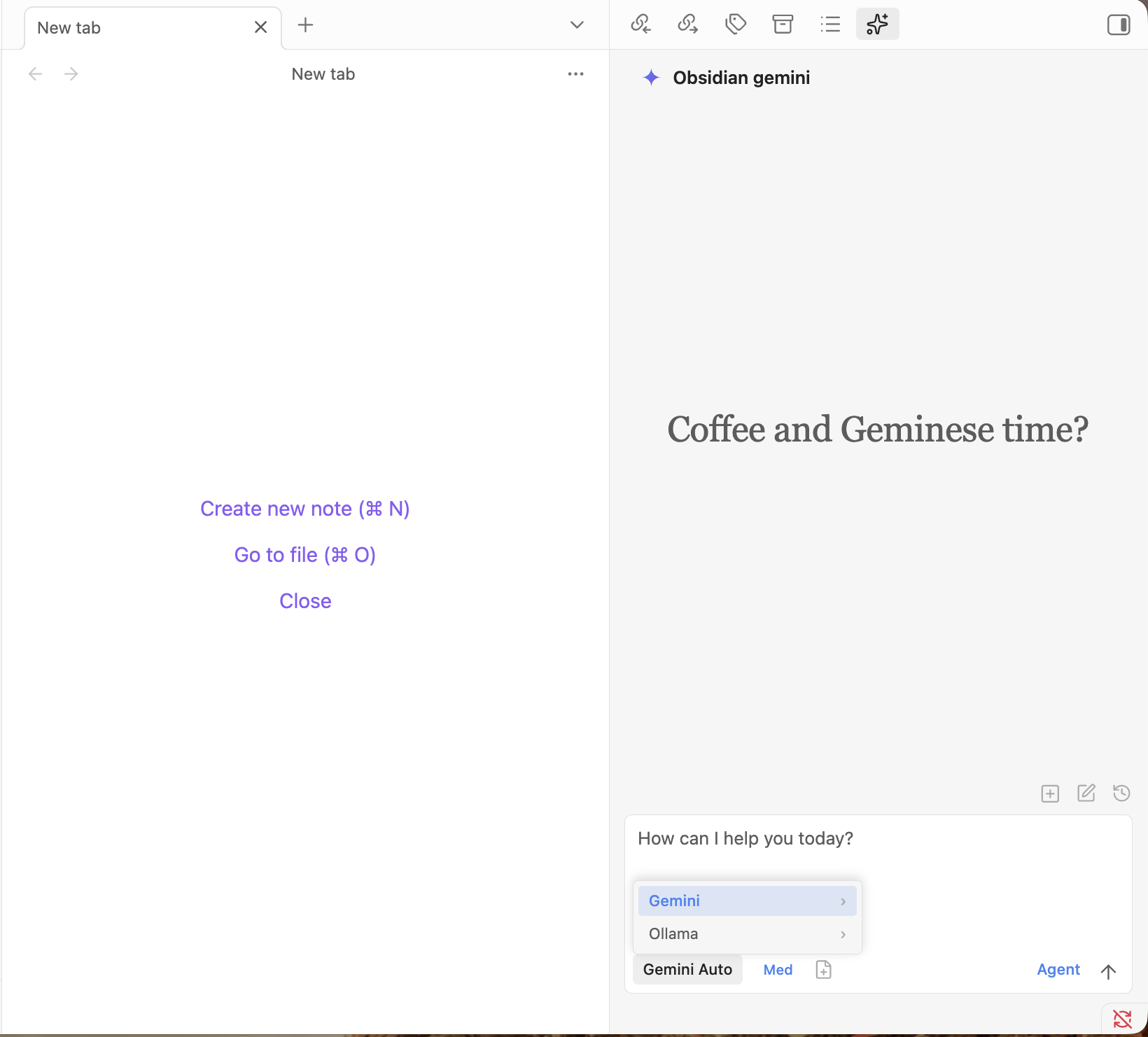Open the Gemini Auto model selector
Screen dimensions: 1148x1037
687,970
